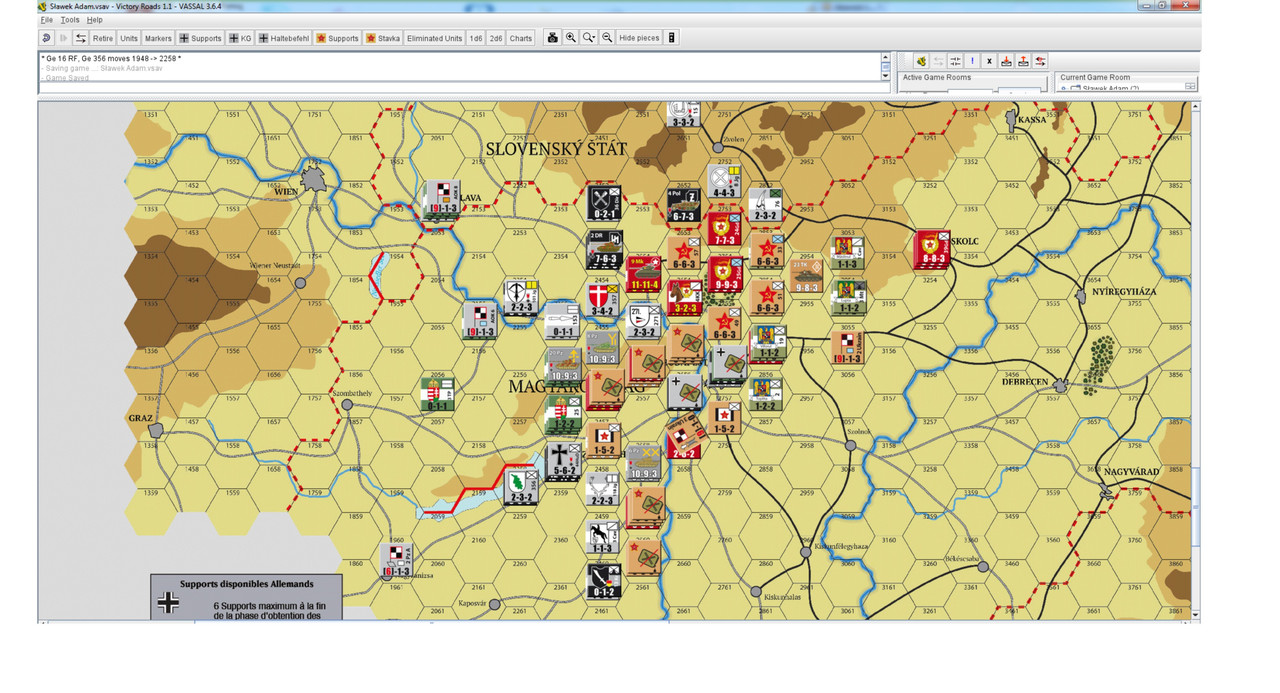The image size is (1280, 693).
Task: Select the red 7-7-3 Soviet counter
Action: point(724,229)
